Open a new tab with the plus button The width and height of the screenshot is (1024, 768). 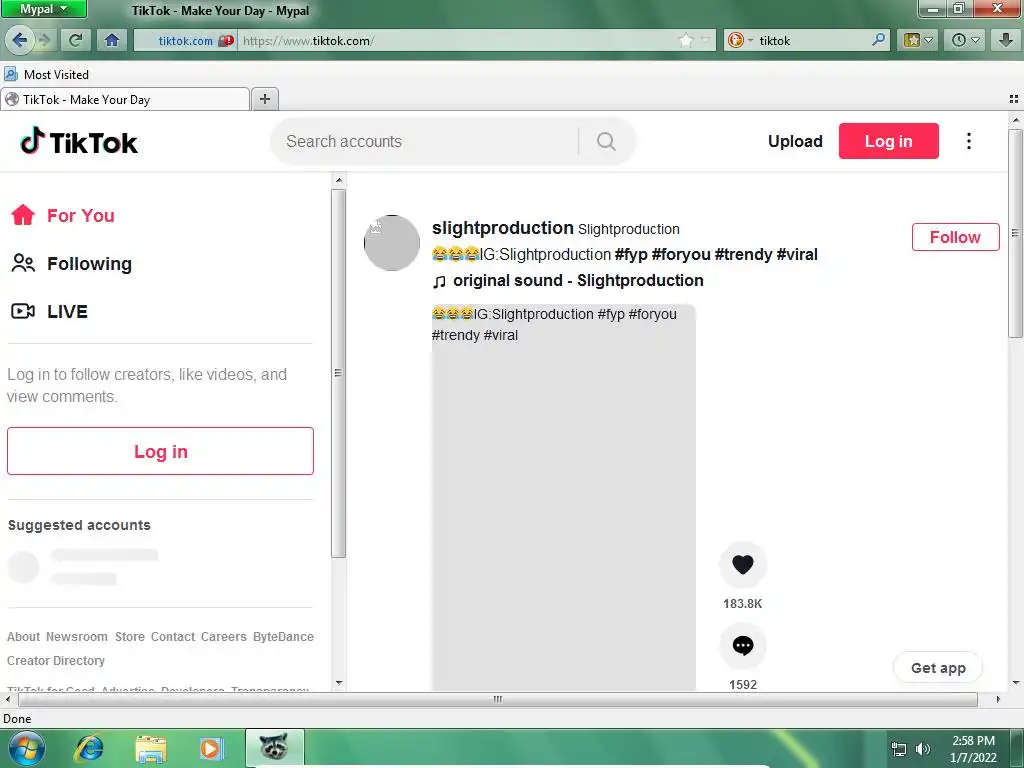pyautogui.click(x=264, y=99)
